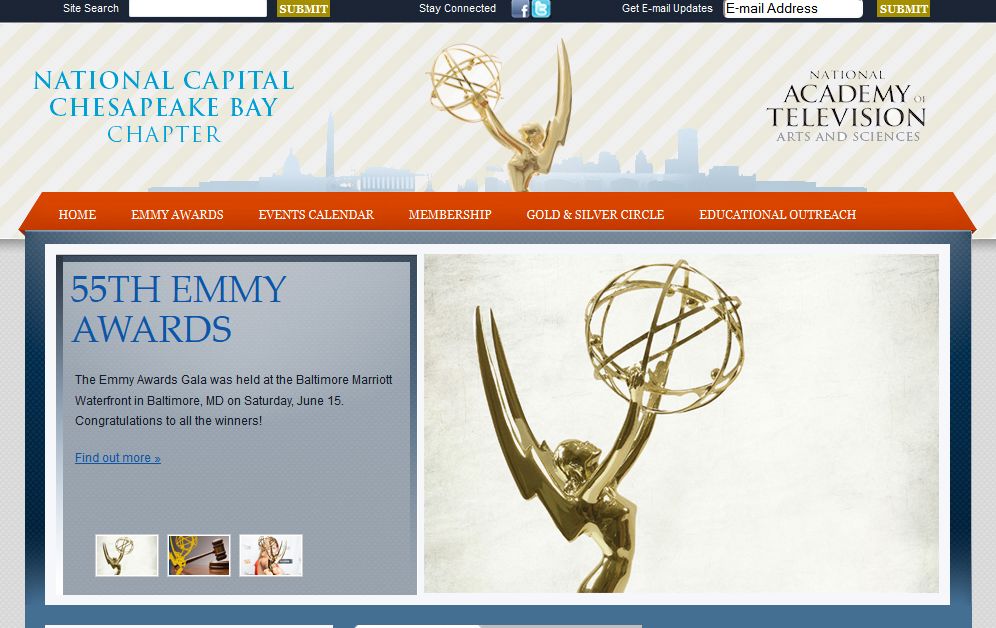Follow the 'Find out more »' link
The height and width of the screenshot is (628, 996).
tap(118, 458)
